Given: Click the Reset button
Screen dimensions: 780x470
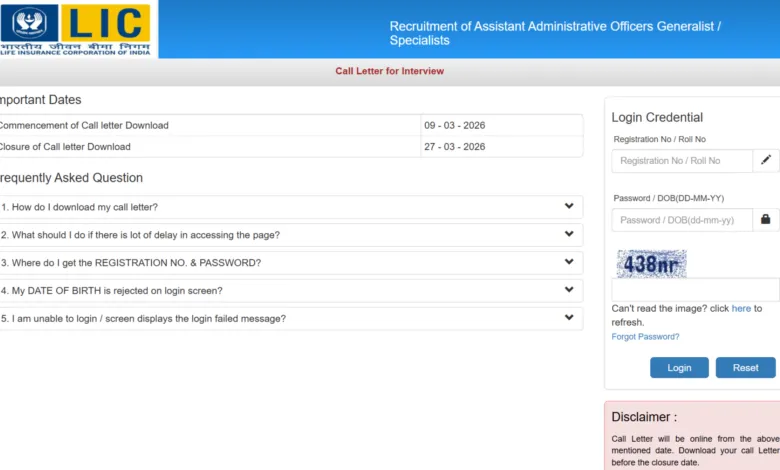Looking at the screenshot, I should tap(745, 368).
